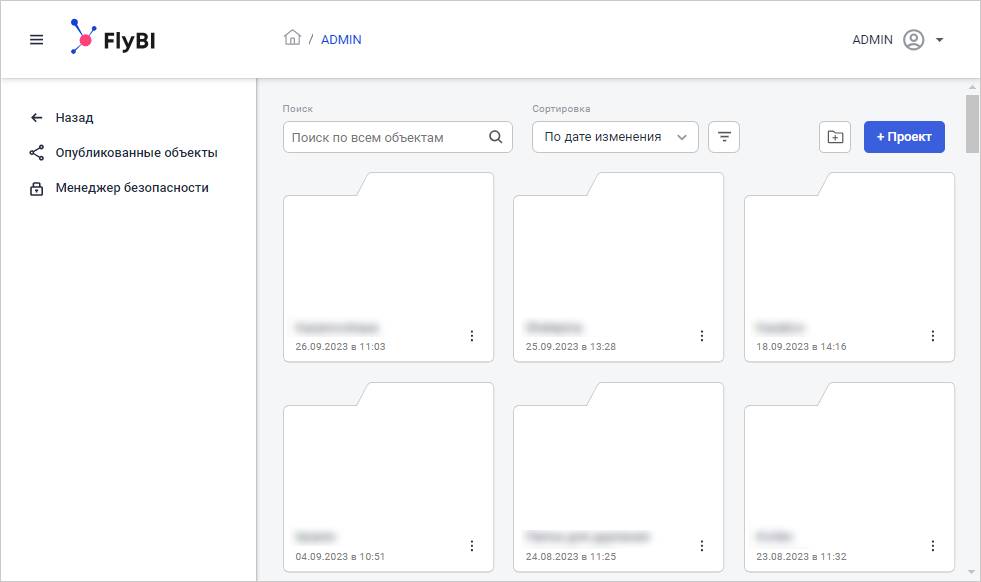Image resolution: width=981 pixels, height=582 pixels.
Task: Create a new folder via folder-plus icon
Action: tap(835, 137)
